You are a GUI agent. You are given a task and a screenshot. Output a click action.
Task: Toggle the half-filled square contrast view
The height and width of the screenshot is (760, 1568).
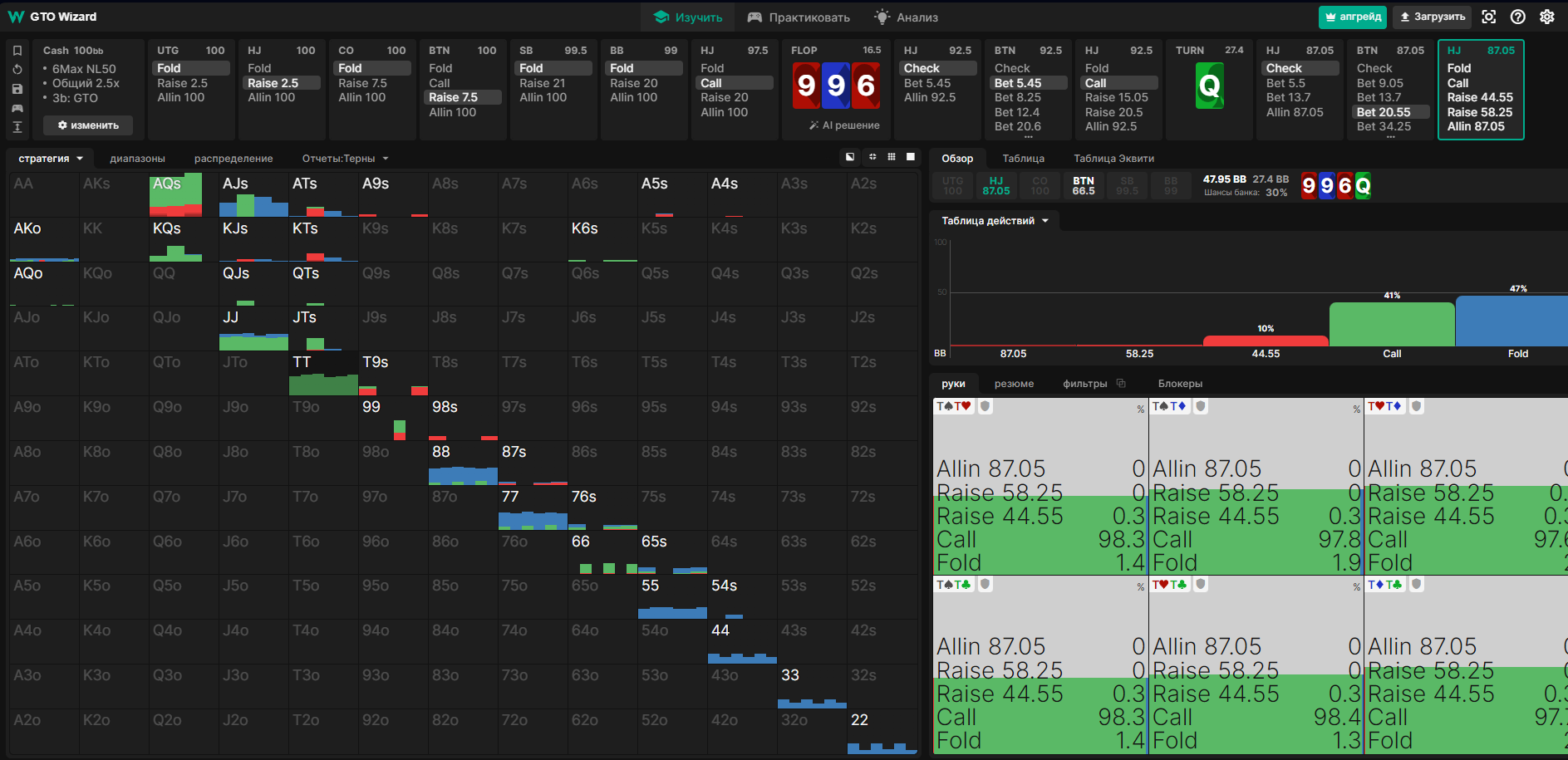tap(850, 157)
